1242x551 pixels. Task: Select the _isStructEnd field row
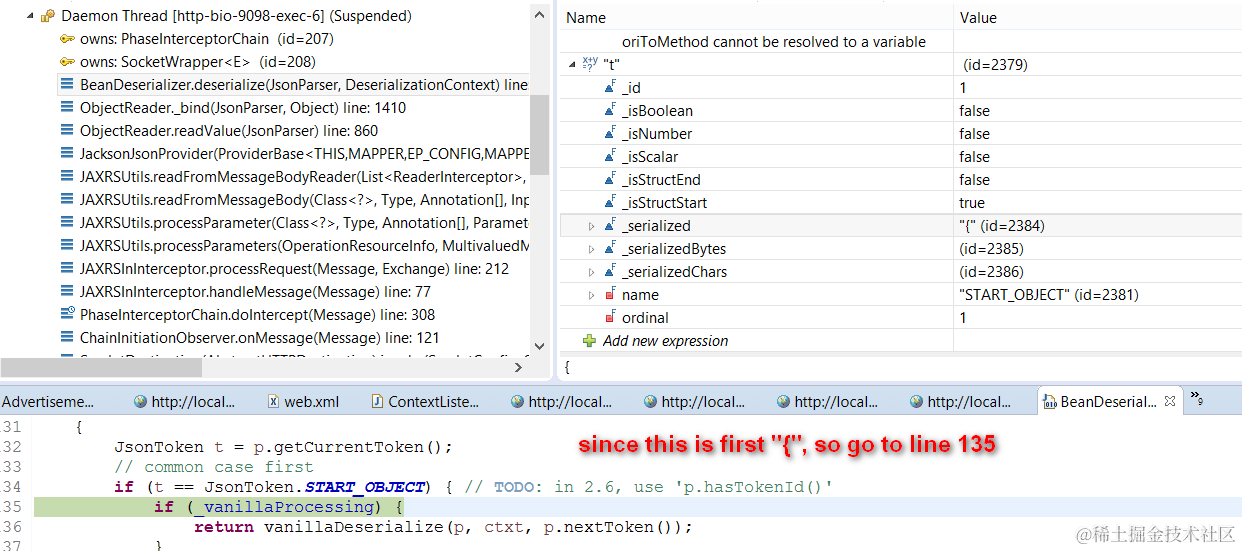coord(900,180)
